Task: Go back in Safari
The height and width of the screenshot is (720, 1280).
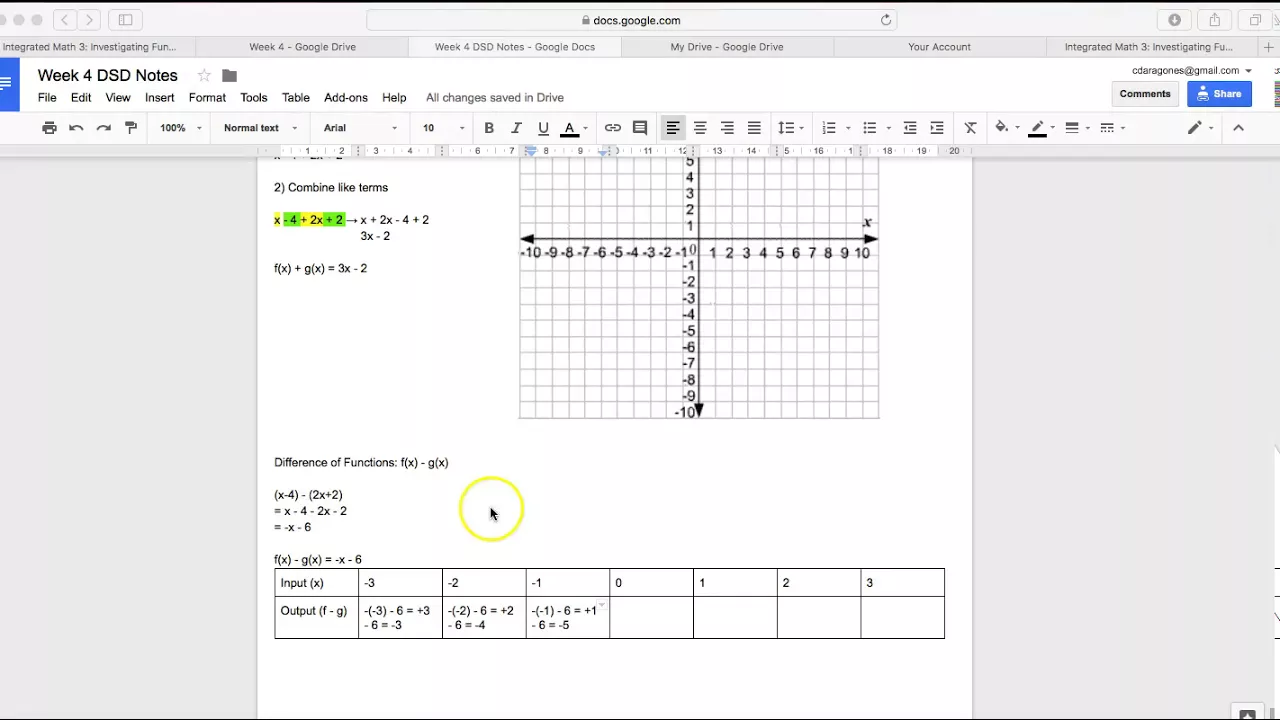Action: point(66,20)
